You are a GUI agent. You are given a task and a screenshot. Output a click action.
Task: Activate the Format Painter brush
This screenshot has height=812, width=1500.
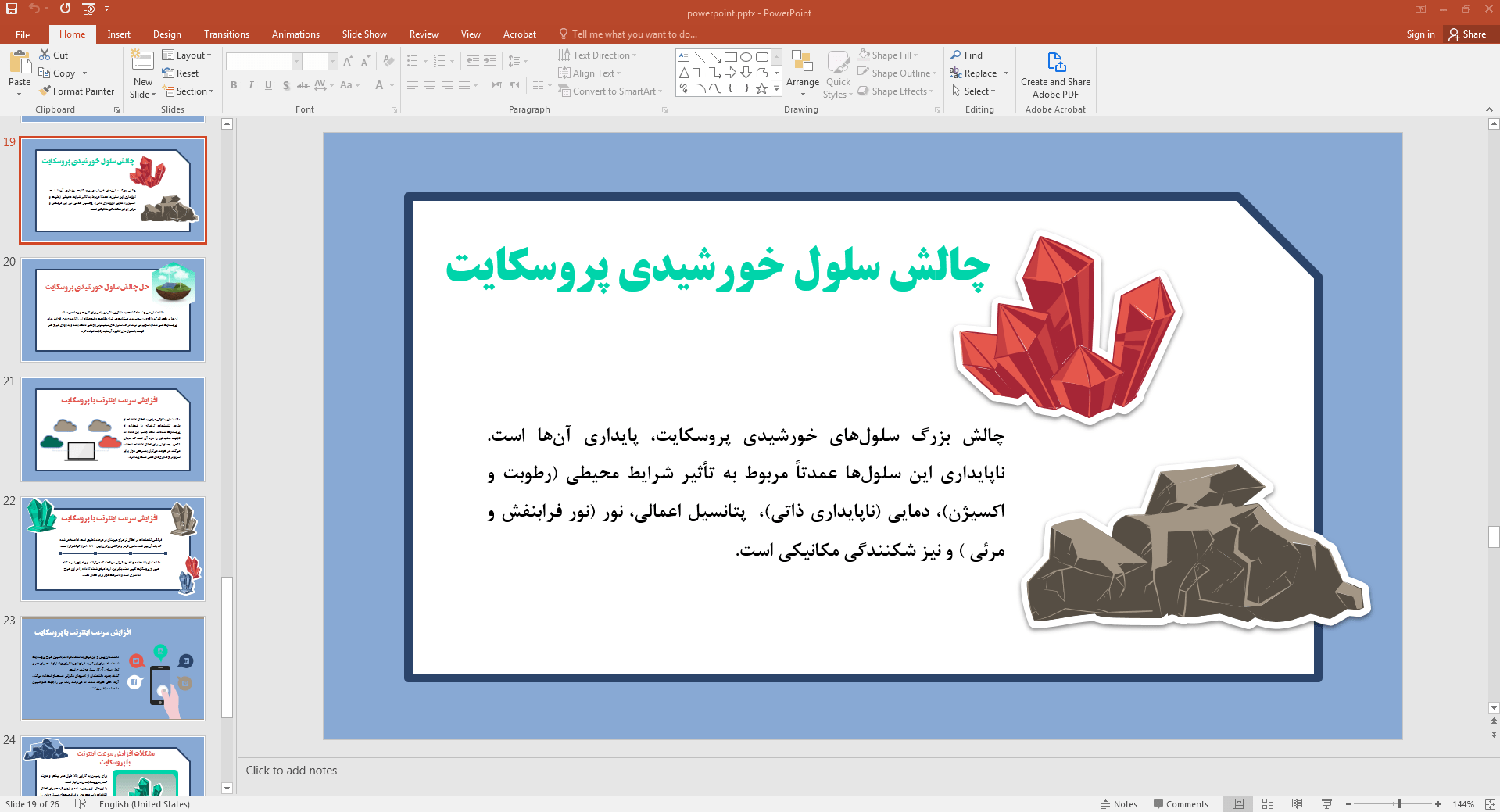point(77,91)
